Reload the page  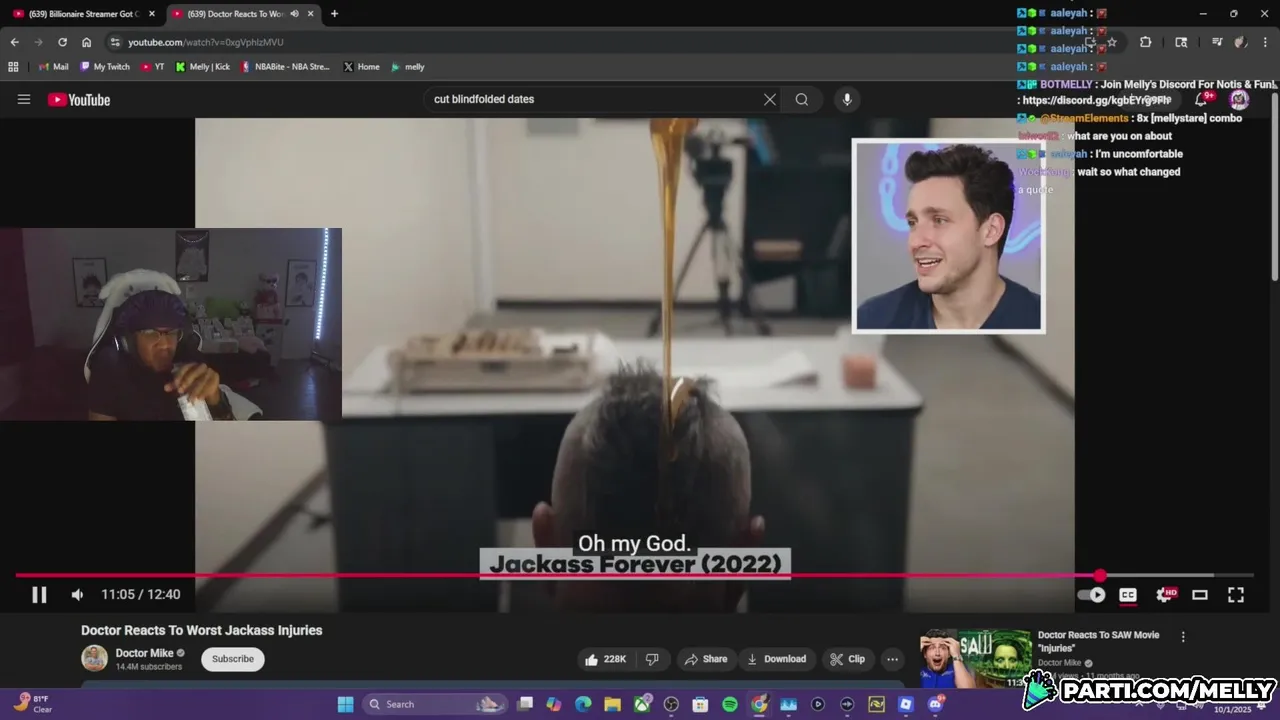point(62,42)
